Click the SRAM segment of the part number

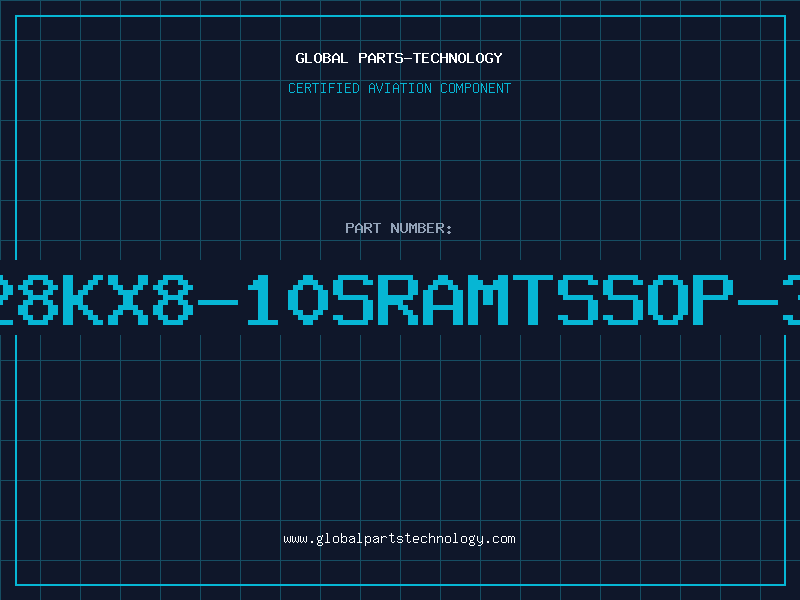(x=421, y=299)
